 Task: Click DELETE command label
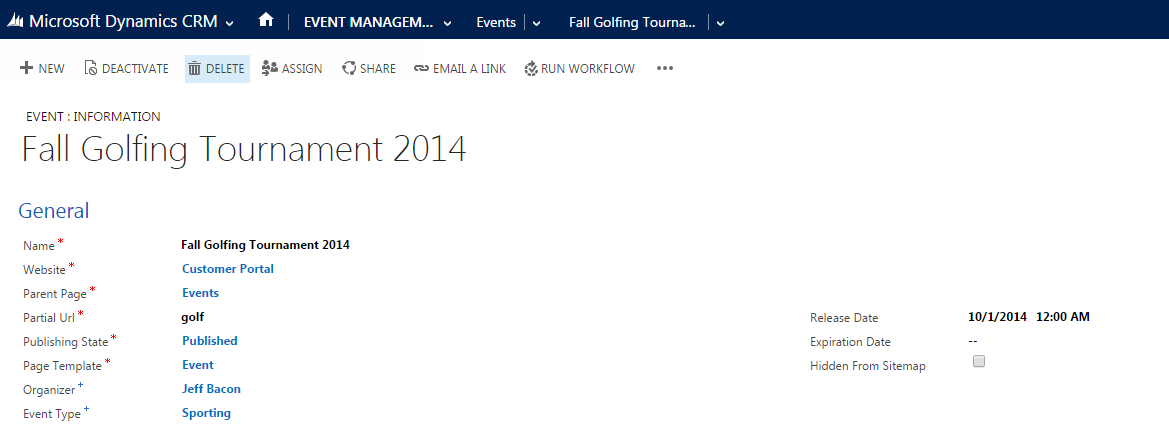pyautogui.click(x=225, y=69)
